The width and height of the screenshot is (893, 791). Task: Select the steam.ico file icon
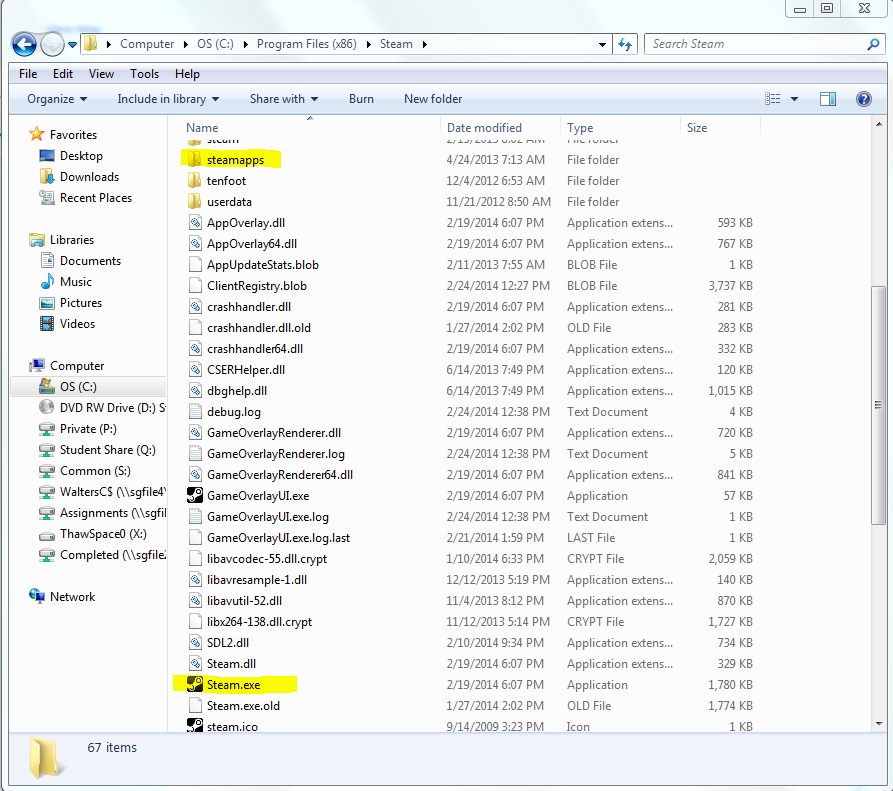[195, 726]
